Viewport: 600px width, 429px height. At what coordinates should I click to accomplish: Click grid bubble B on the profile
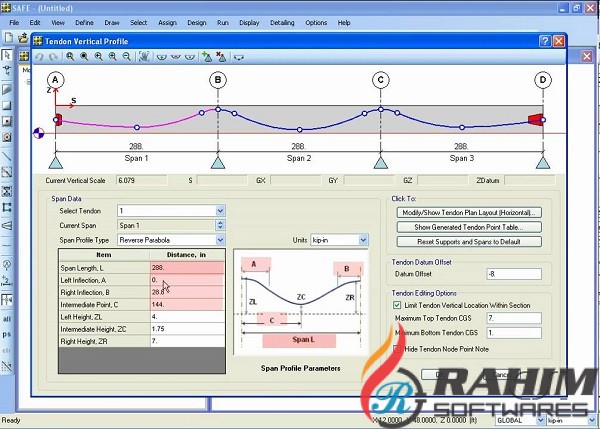[218, 80]
